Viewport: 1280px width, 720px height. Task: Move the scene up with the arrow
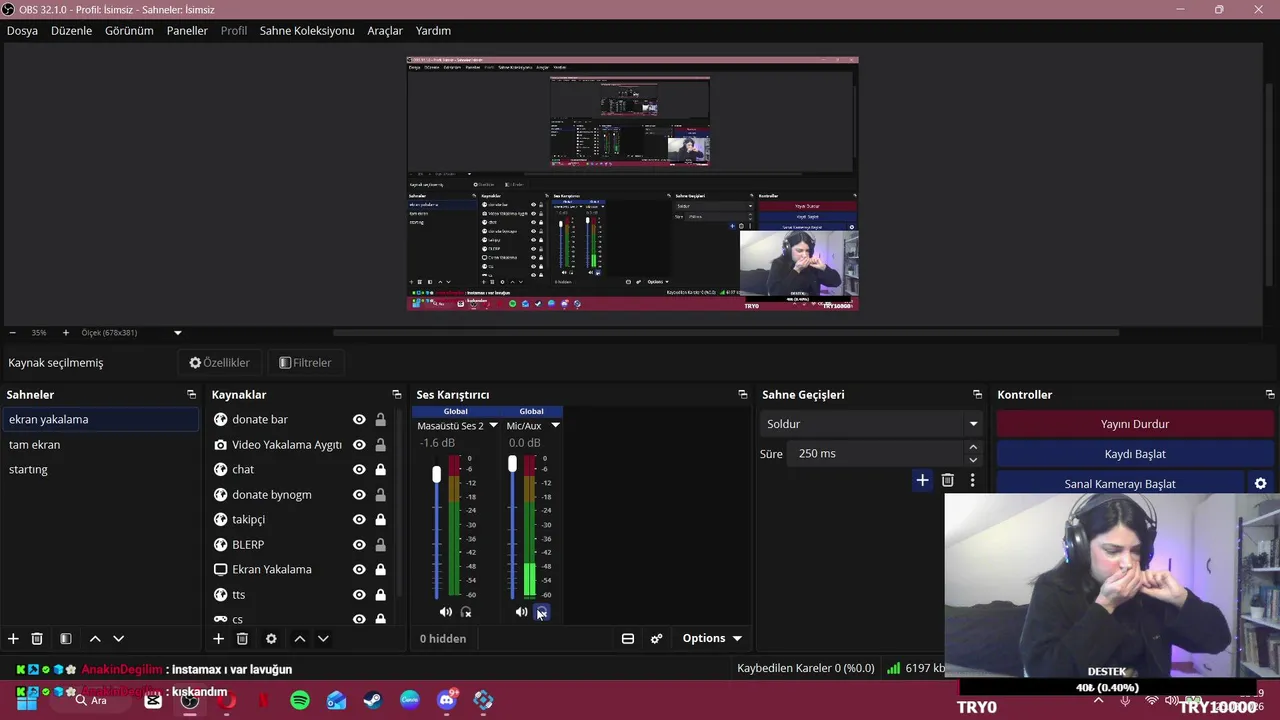pyautogui.click(x=95, y=638)
